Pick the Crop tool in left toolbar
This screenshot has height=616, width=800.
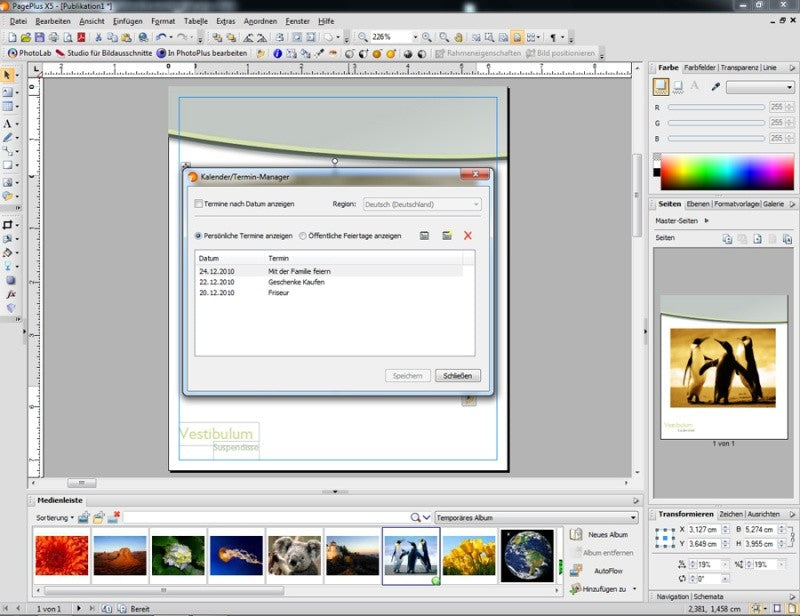[7, 225]
